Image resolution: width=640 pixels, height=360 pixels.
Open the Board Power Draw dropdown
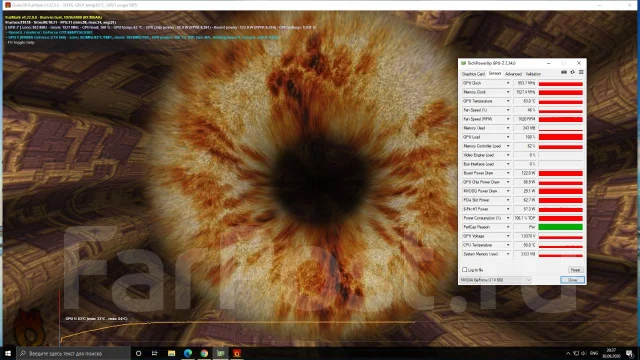(508, 173)
